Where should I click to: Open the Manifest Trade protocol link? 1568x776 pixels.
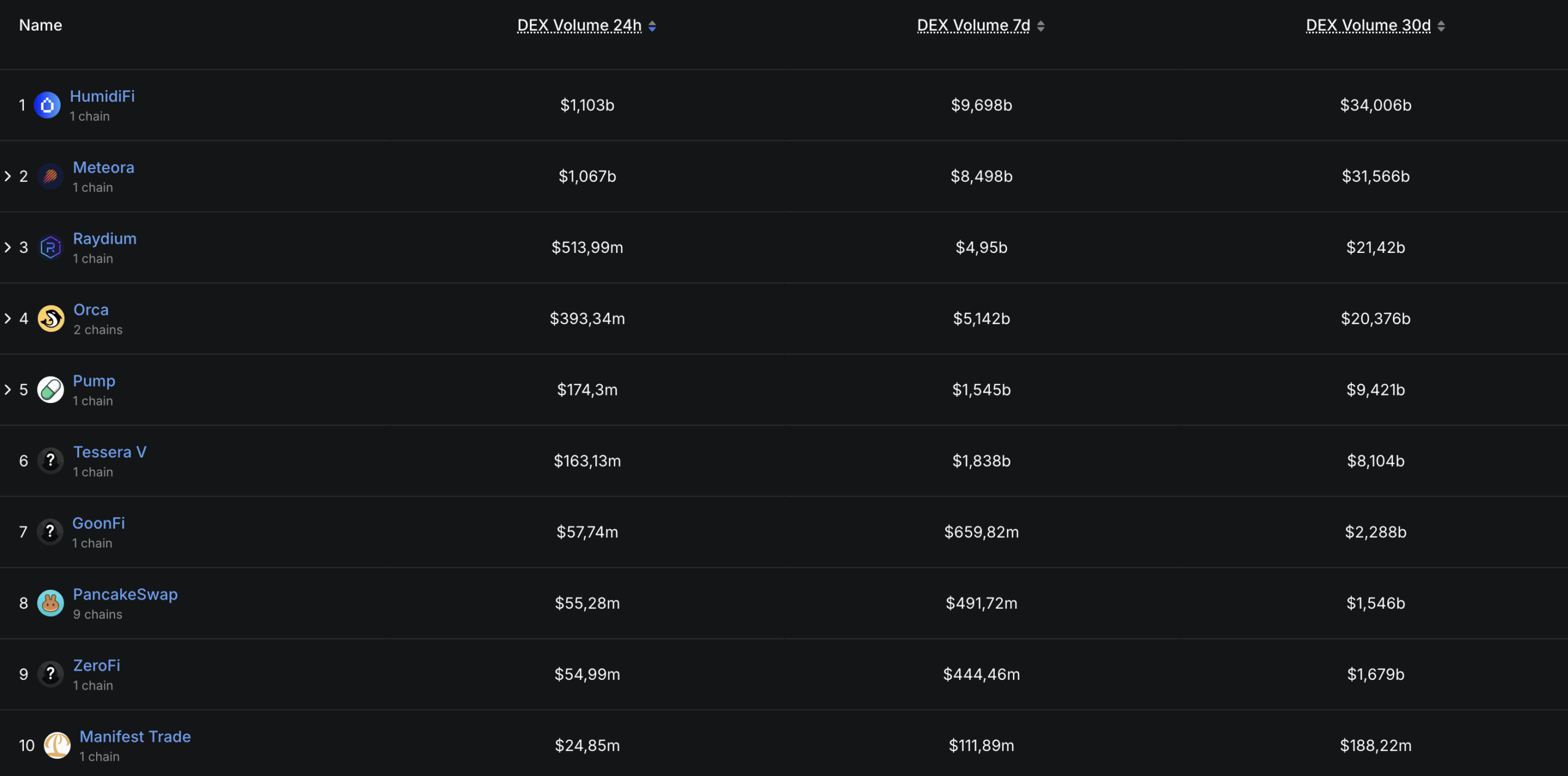(135, 736)
